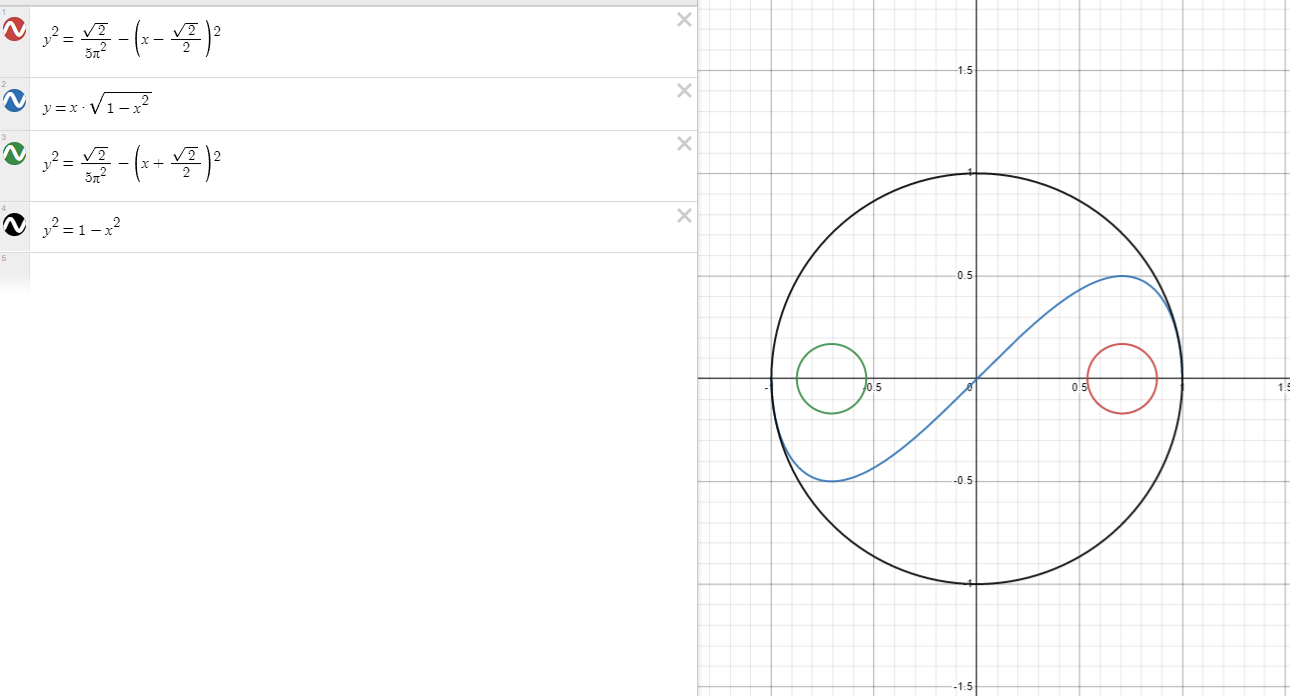Click the bottom of the black unit circle
Image resolution: width=1290 pixels, height=696 pixels.
977,584
